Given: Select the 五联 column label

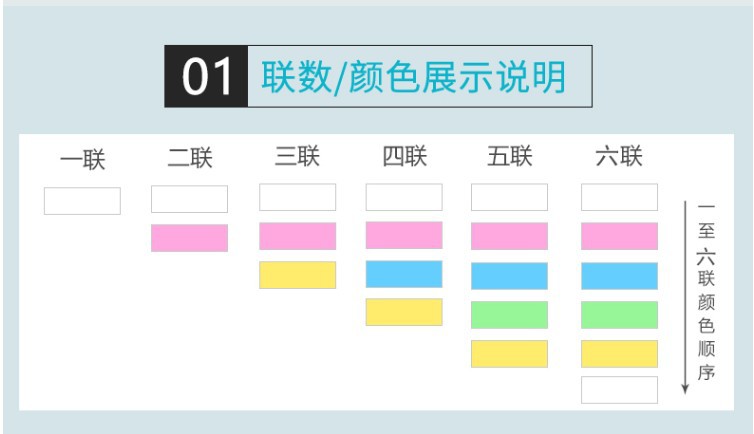Looking at the screenshot, I should coord(510,157).
